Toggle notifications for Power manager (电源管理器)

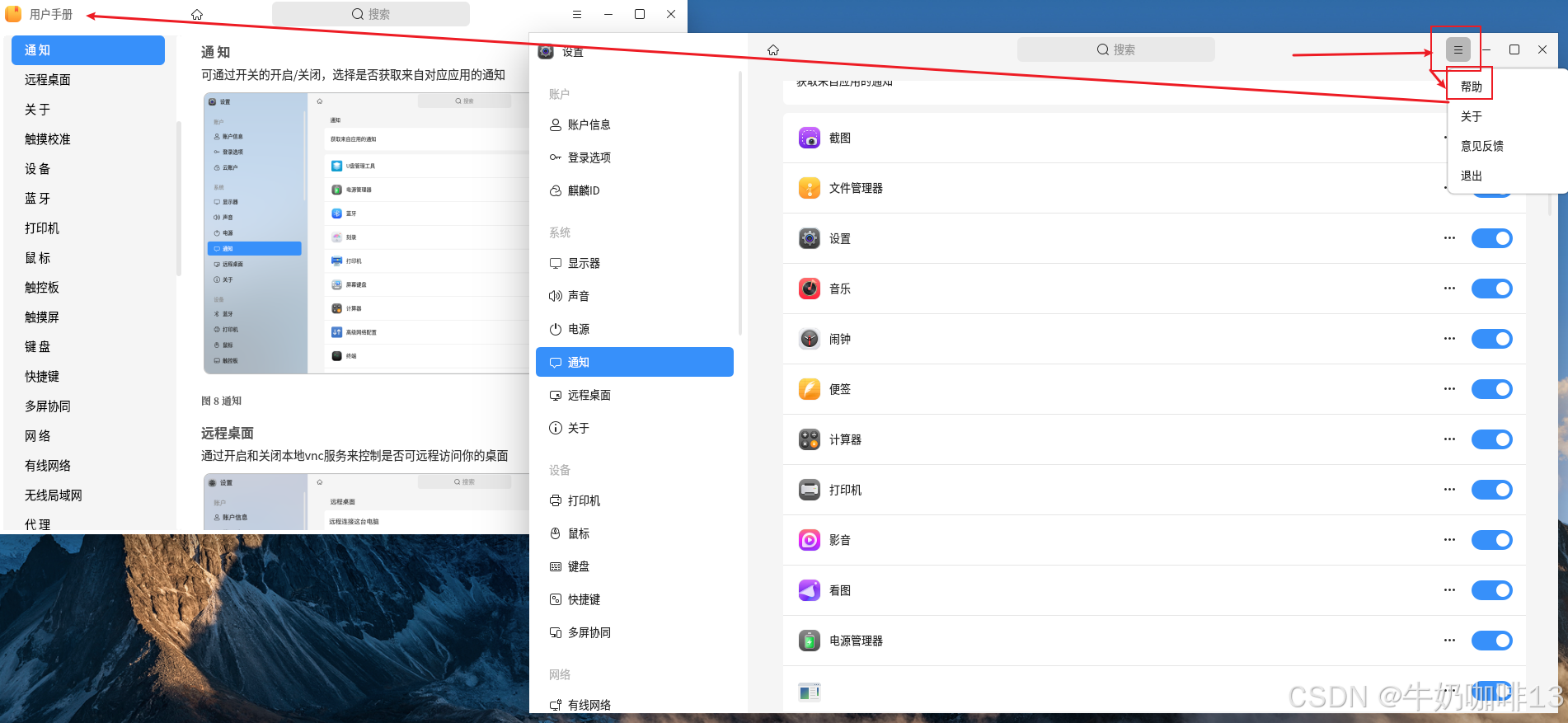pos(1491,641)
